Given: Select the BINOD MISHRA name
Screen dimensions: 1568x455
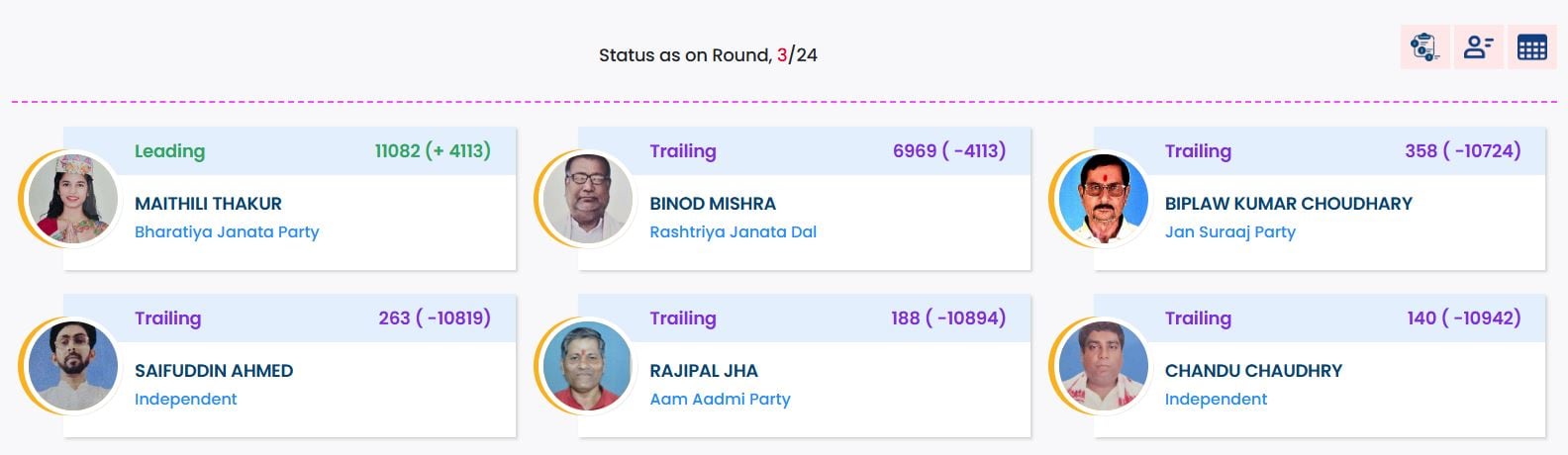Looking at the screenshot, I should 713,204.
